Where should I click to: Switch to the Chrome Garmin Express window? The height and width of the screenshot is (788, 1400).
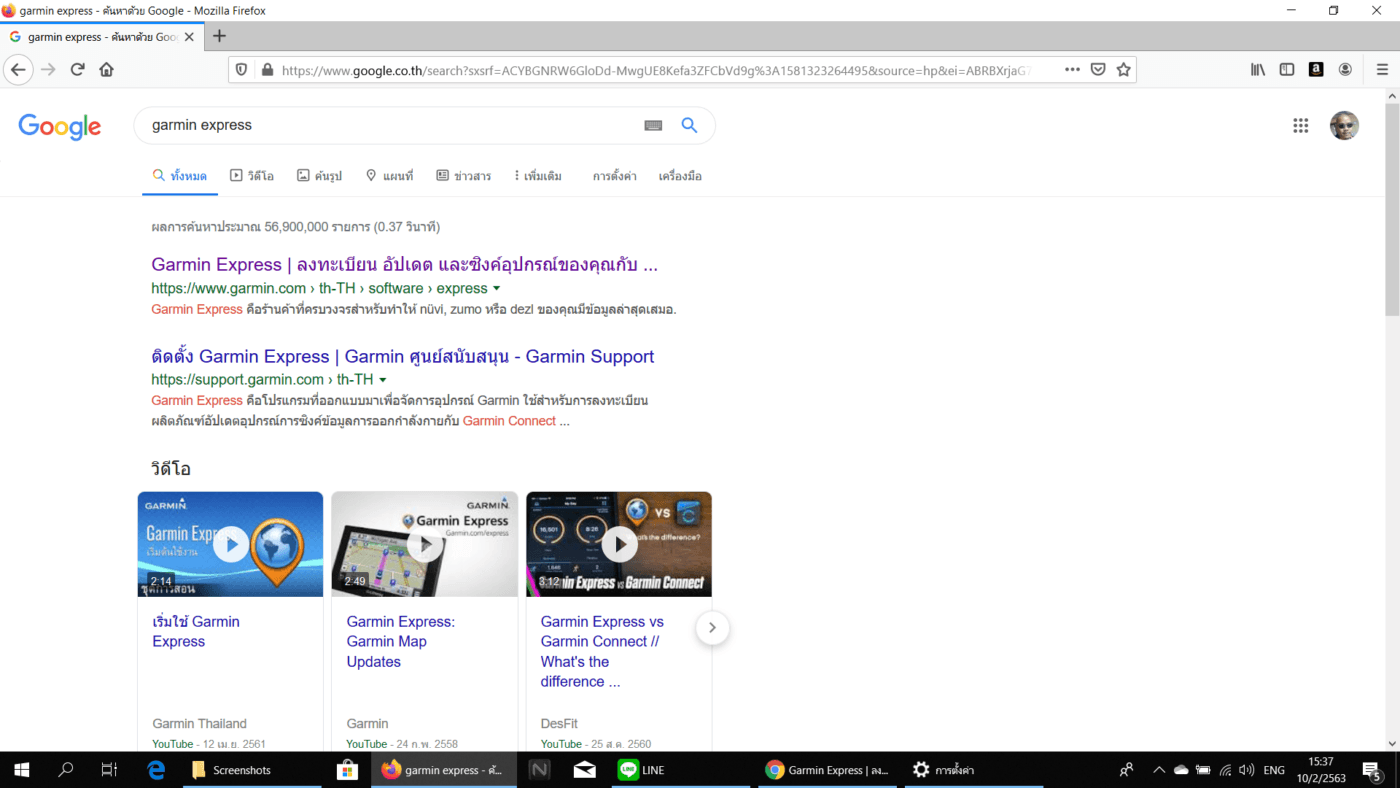826,770
